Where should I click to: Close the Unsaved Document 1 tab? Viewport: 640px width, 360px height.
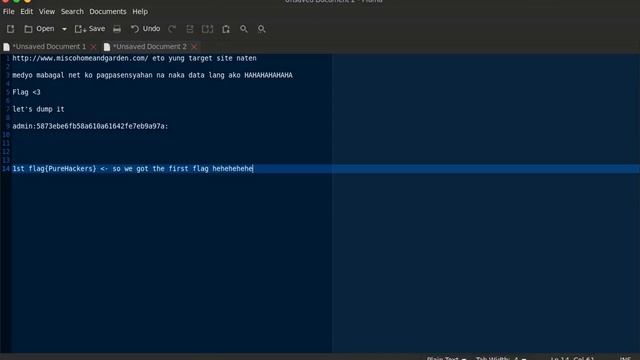[x=93, y=47]
